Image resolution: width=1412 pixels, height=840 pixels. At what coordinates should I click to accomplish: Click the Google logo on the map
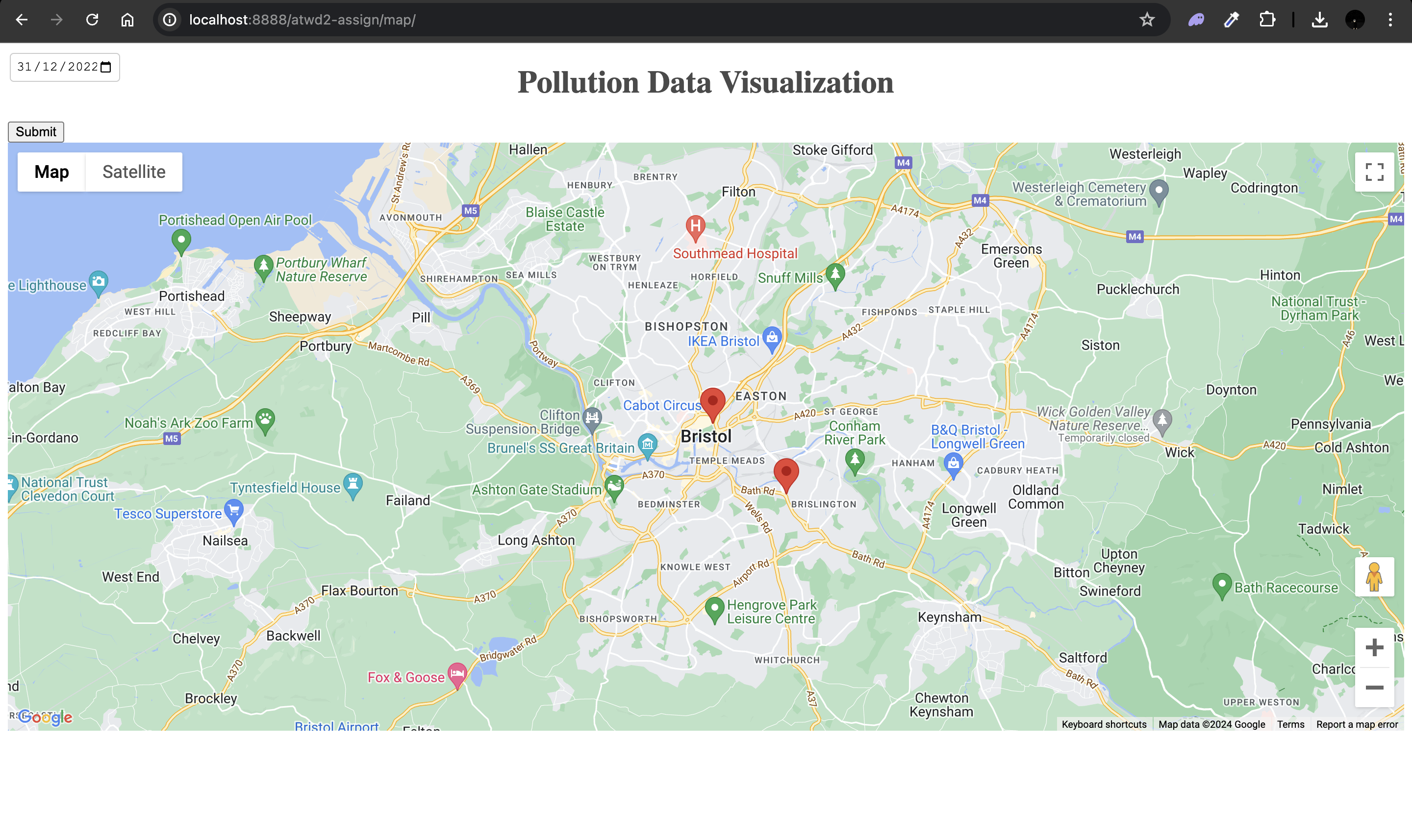pos(45,718)
